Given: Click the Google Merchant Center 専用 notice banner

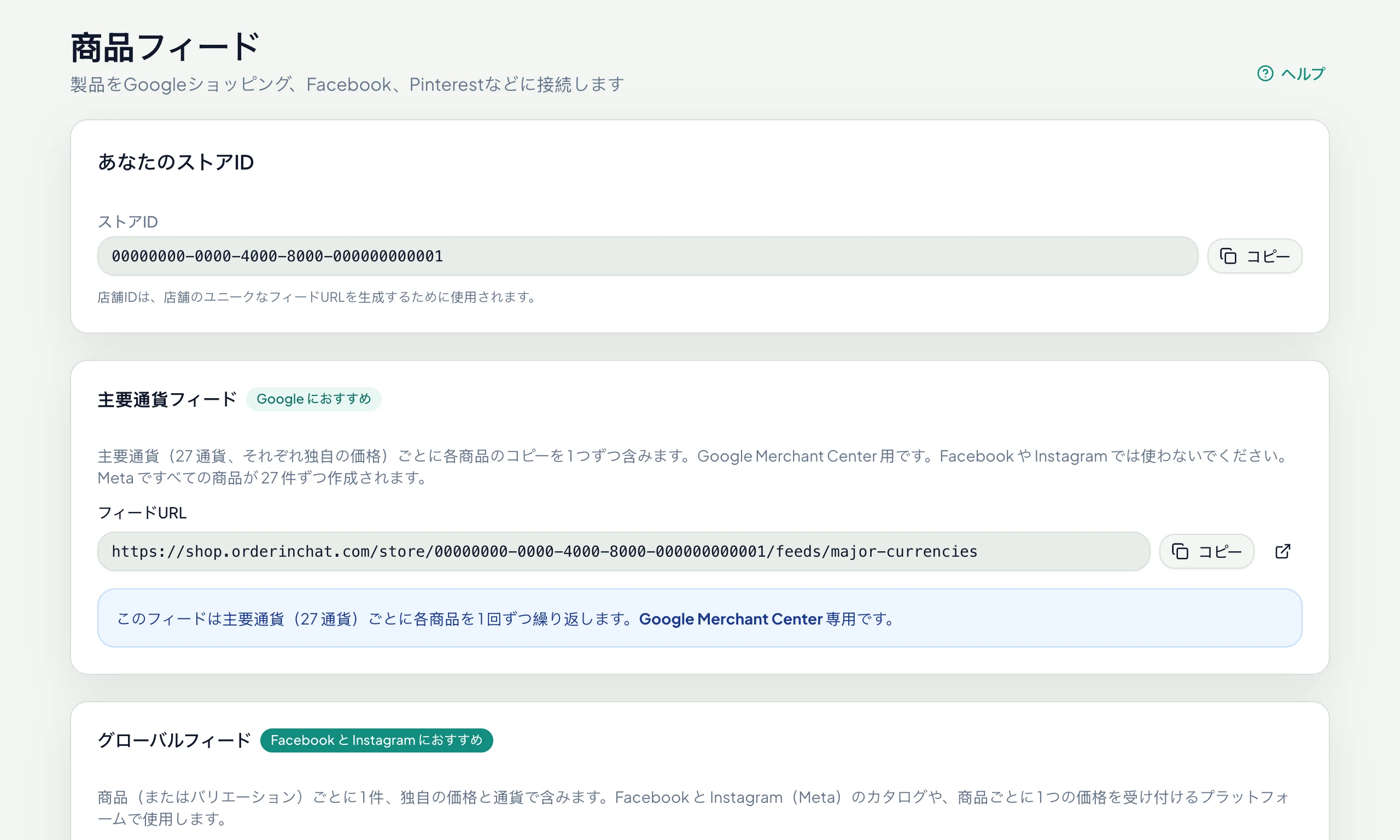Looking at the screenshot, I should [699, 618].
